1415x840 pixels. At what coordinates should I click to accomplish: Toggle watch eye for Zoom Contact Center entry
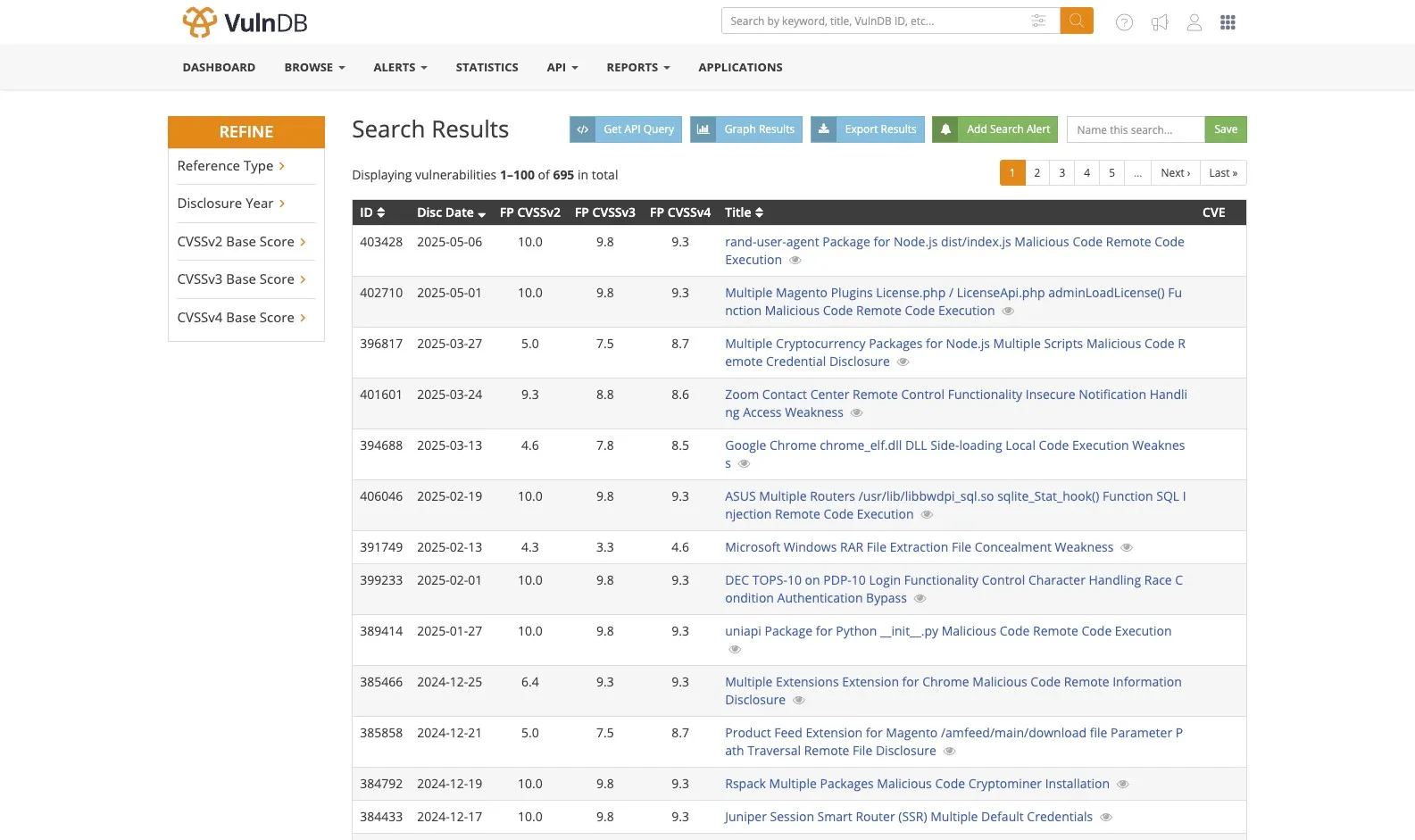[x=856, y=412]
